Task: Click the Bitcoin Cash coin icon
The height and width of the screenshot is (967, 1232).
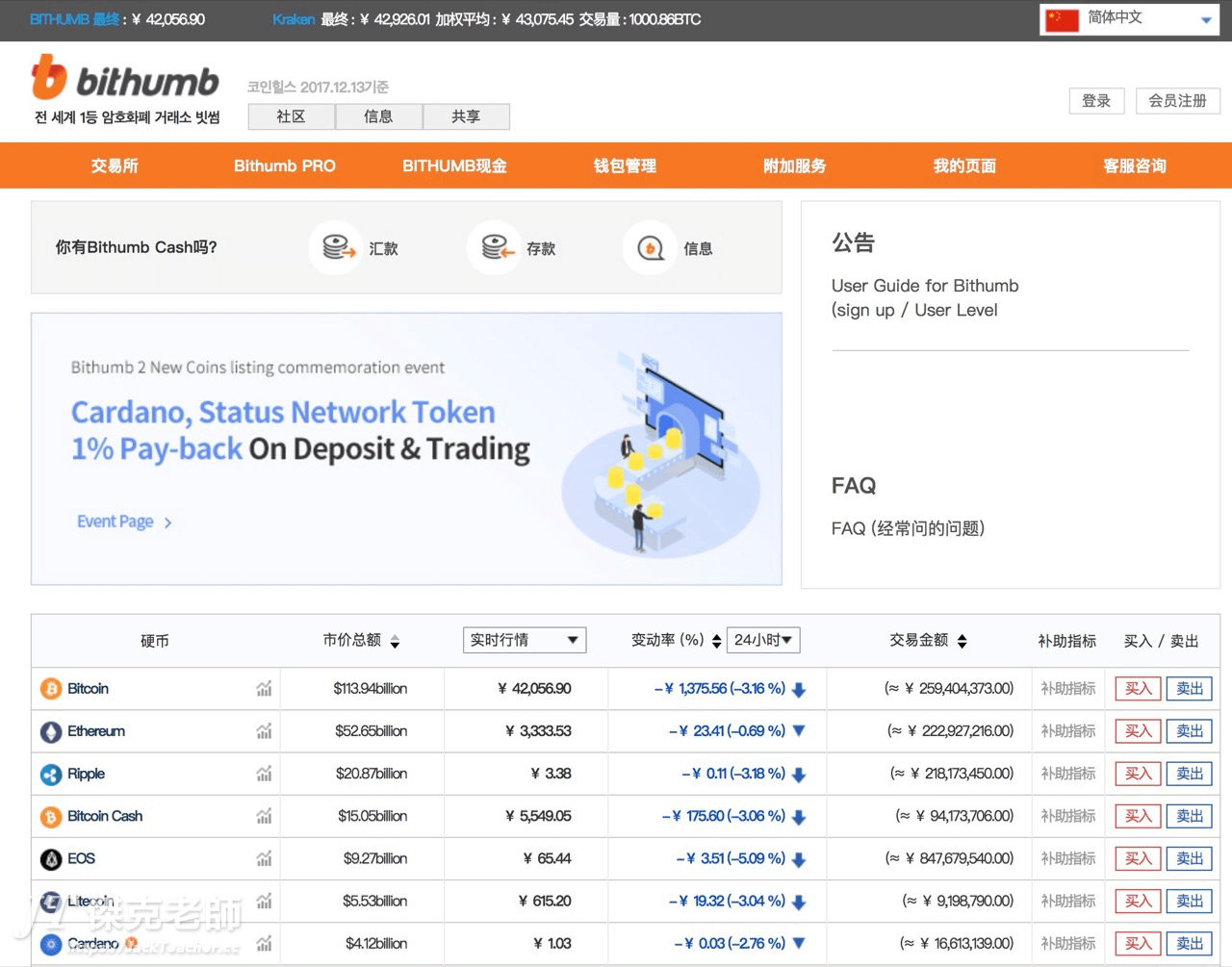Action: tap(50, 816)
